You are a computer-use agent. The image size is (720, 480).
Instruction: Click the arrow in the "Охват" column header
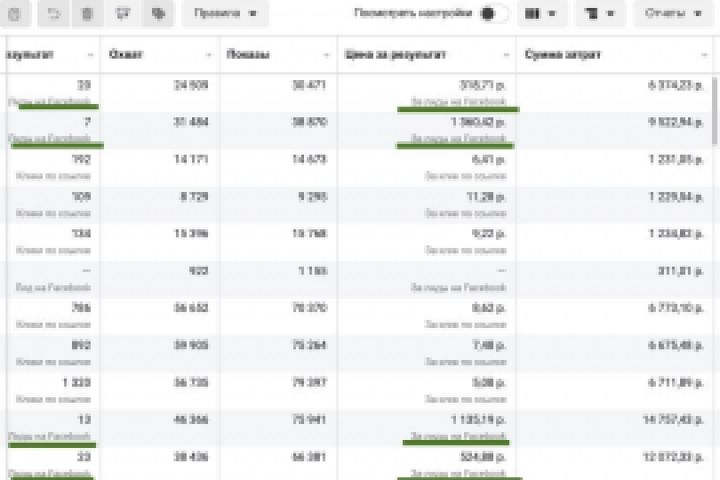(x=208, y=54)
